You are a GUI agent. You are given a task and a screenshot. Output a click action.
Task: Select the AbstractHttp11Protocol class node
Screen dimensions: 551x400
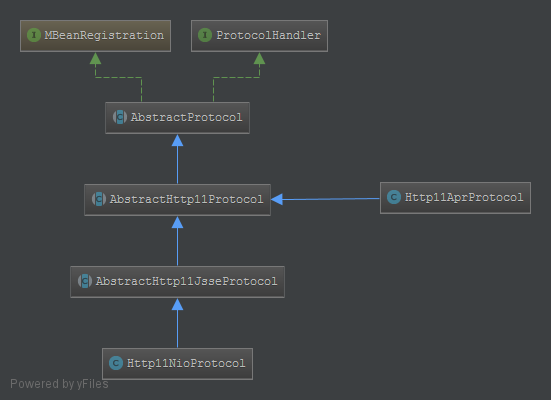click(177, 200)
